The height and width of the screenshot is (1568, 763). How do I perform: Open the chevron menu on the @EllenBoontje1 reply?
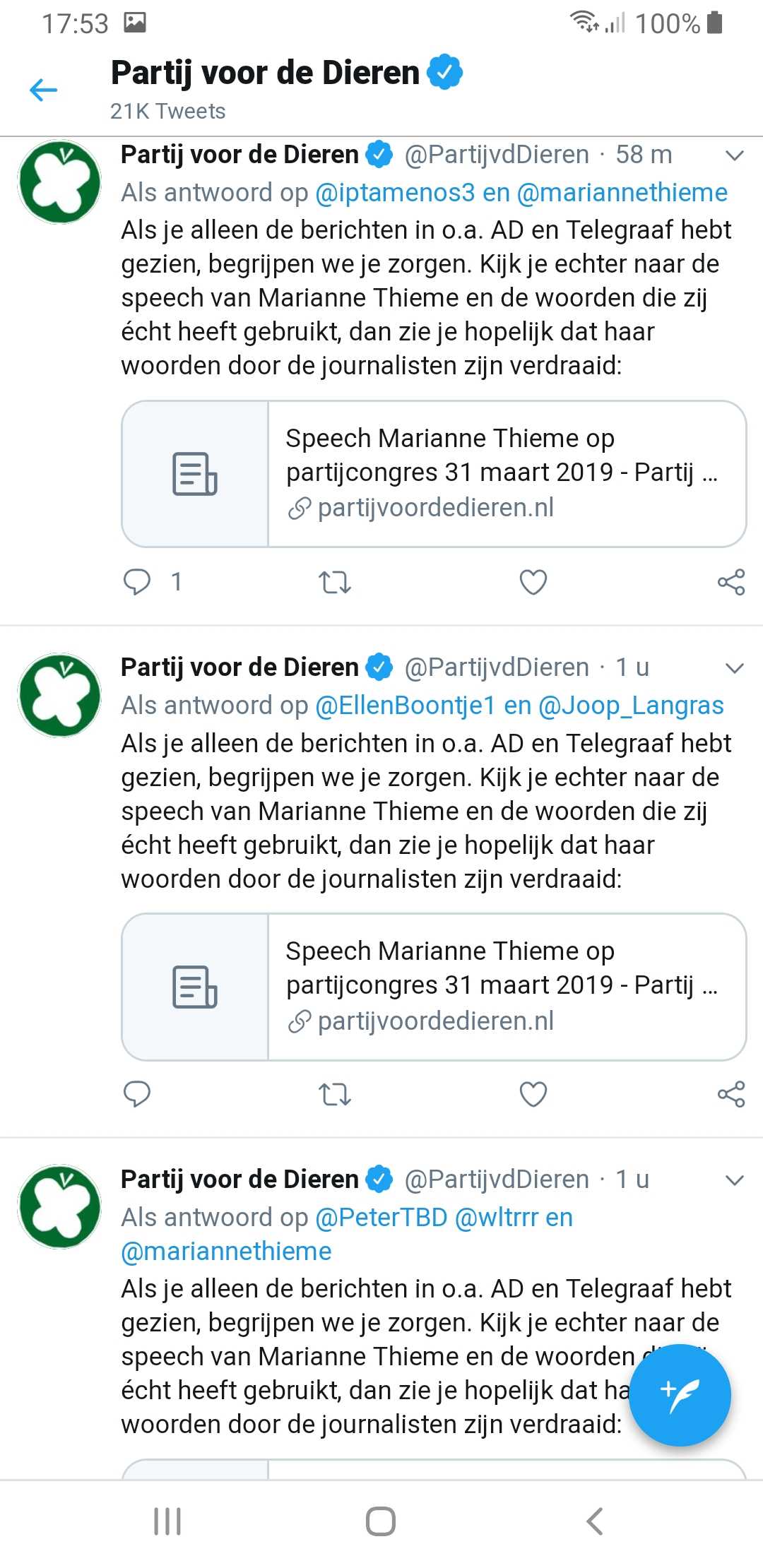[735, 668]
